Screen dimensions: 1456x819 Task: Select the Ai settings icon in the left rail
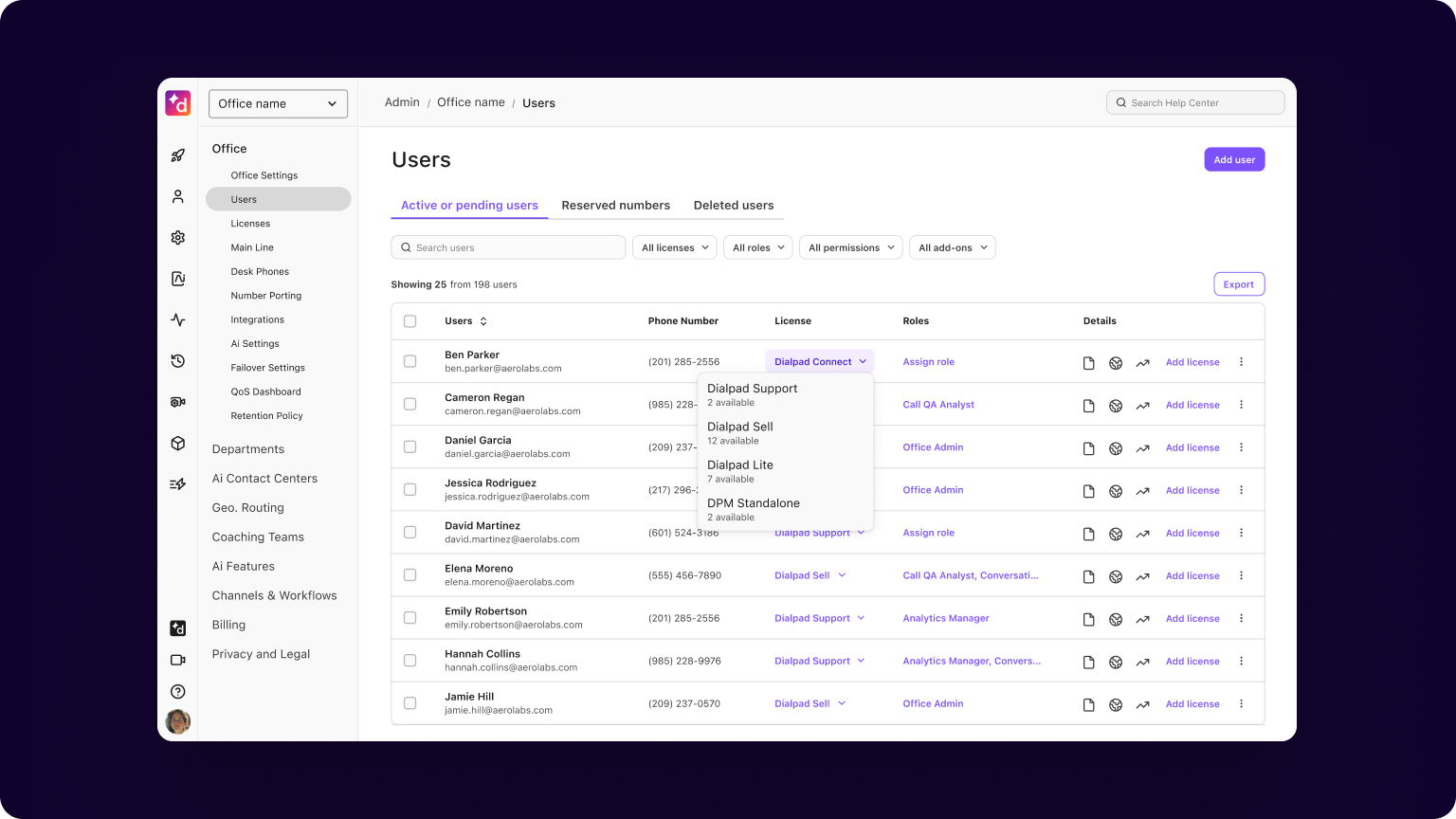point(178,279)
